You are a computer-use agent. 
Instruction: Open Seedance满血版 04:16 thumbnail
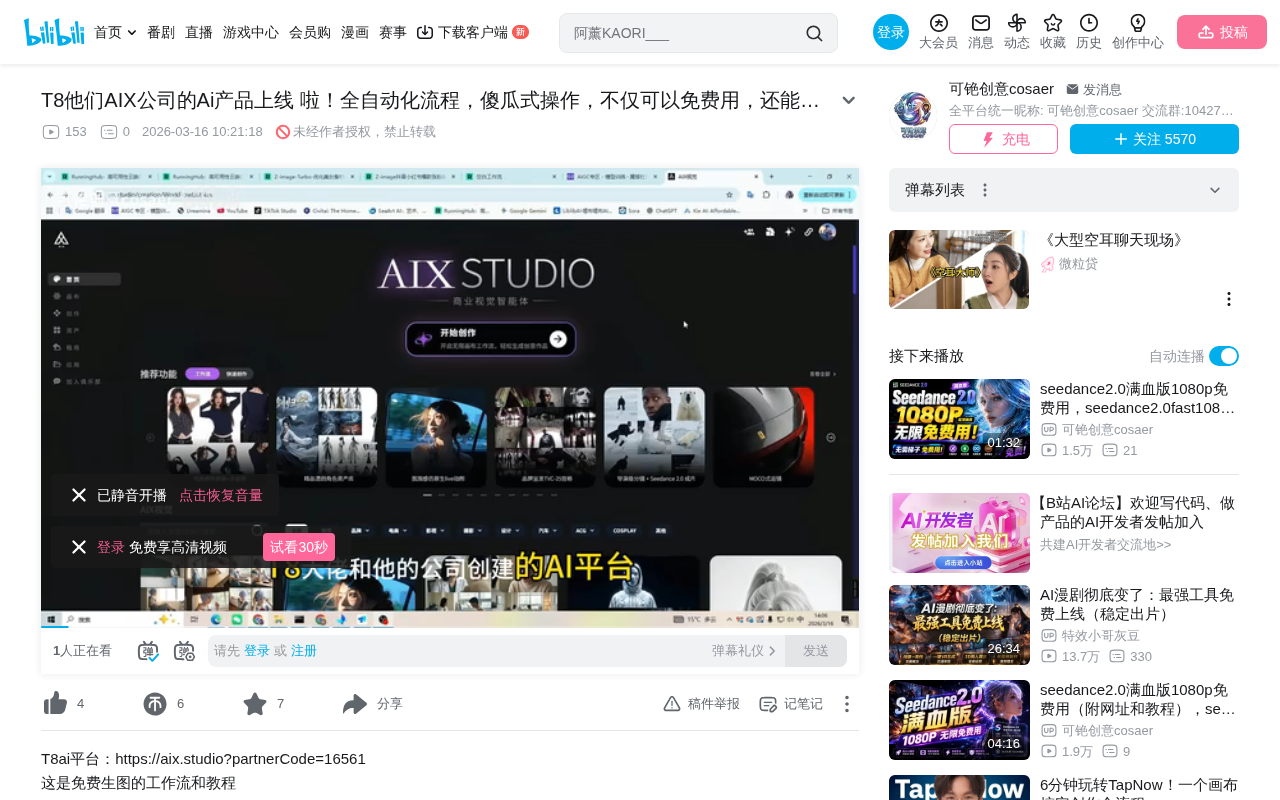tap(959, 720)
